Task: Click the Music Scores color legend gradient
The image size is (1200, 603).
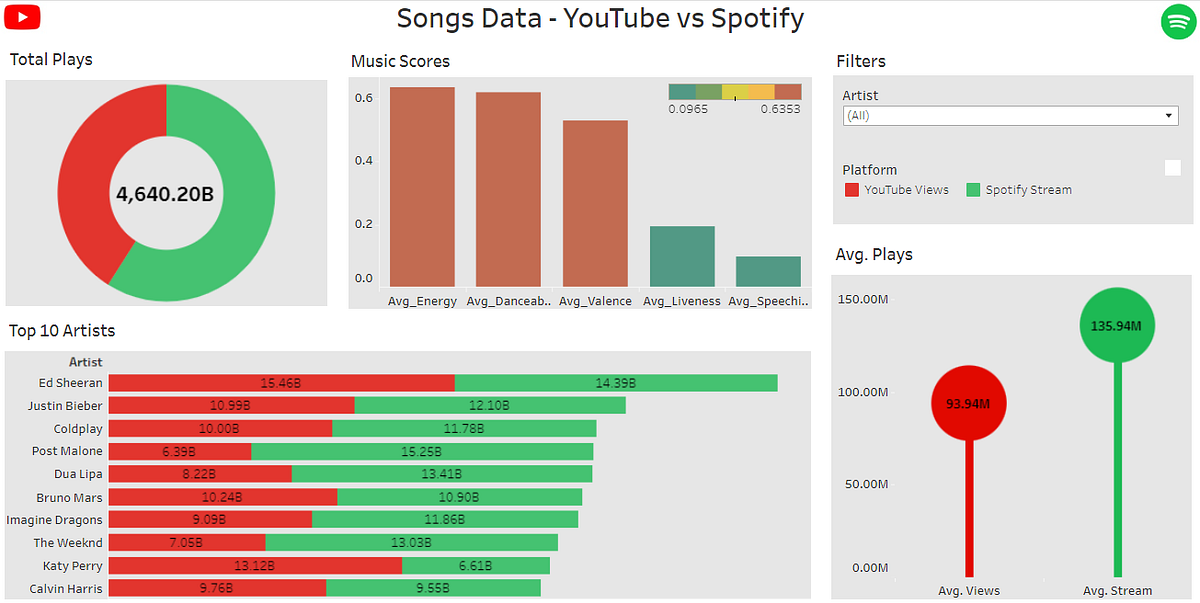Action: click(x=735, y=89)
